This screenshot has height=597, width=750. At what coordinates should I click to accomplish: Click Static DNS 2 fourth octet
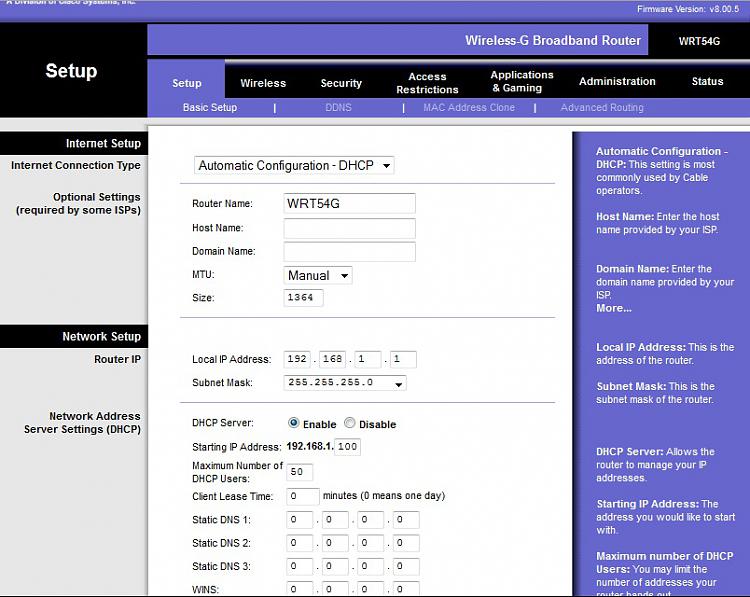click(x=406, y=543)
